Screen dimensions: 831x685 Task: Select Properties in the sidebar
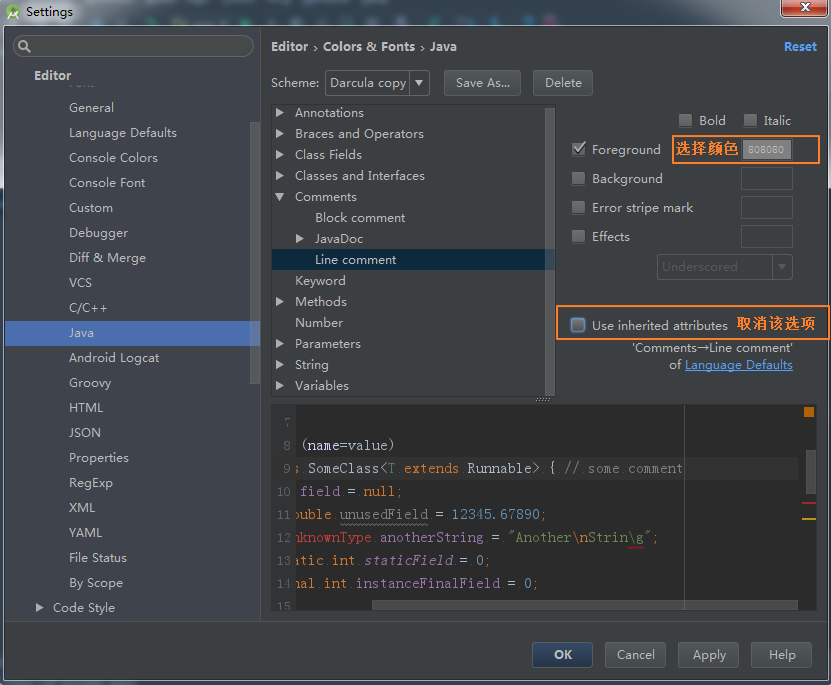click(99, 458)
